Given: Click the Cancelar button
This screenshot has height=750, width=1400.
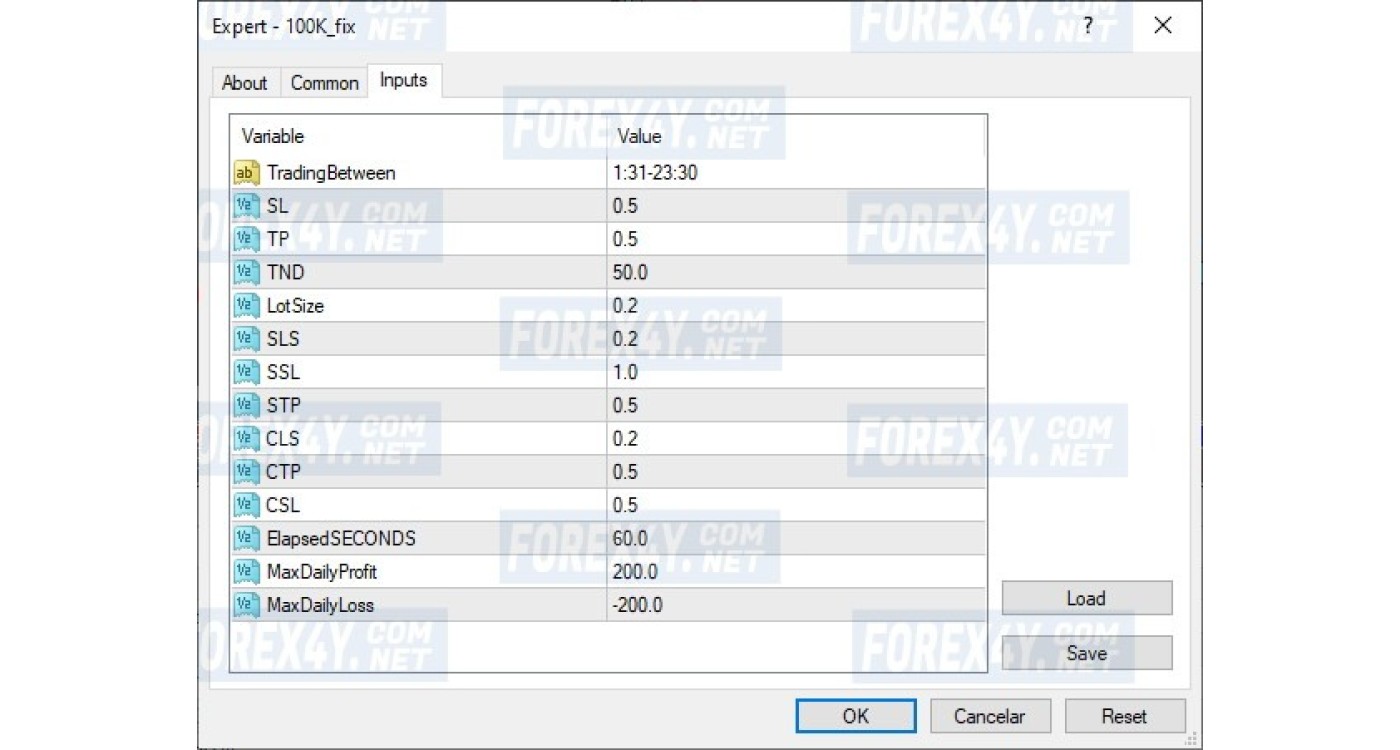Looking at the screenshot, I should coord(989,716).
